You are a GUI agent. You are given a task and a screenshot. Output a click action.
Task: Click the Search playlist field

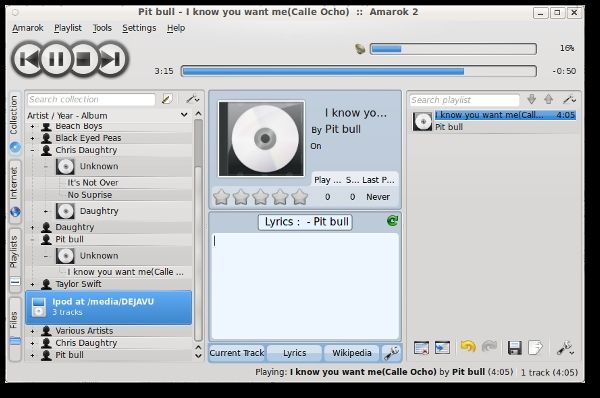pyautogui.click(x=464, y=100)
